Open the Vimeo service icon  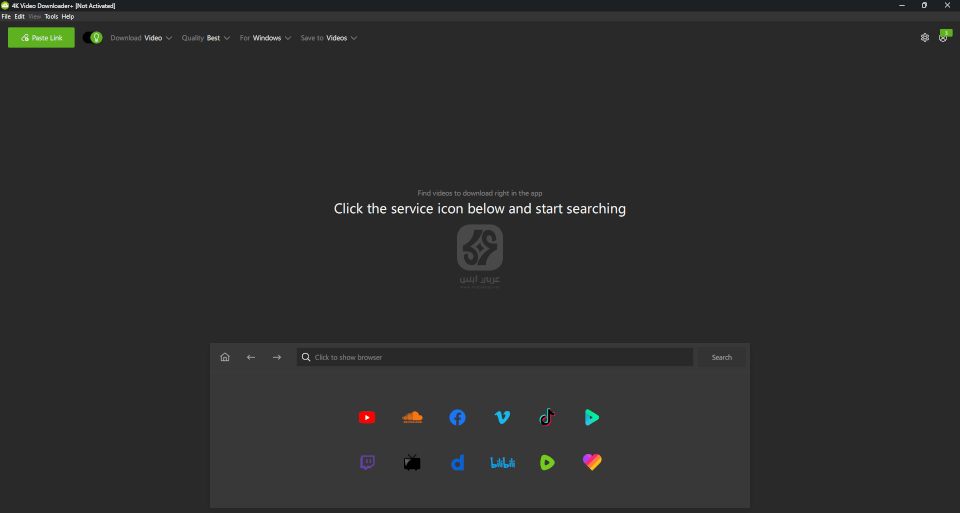tap(502, 418)
